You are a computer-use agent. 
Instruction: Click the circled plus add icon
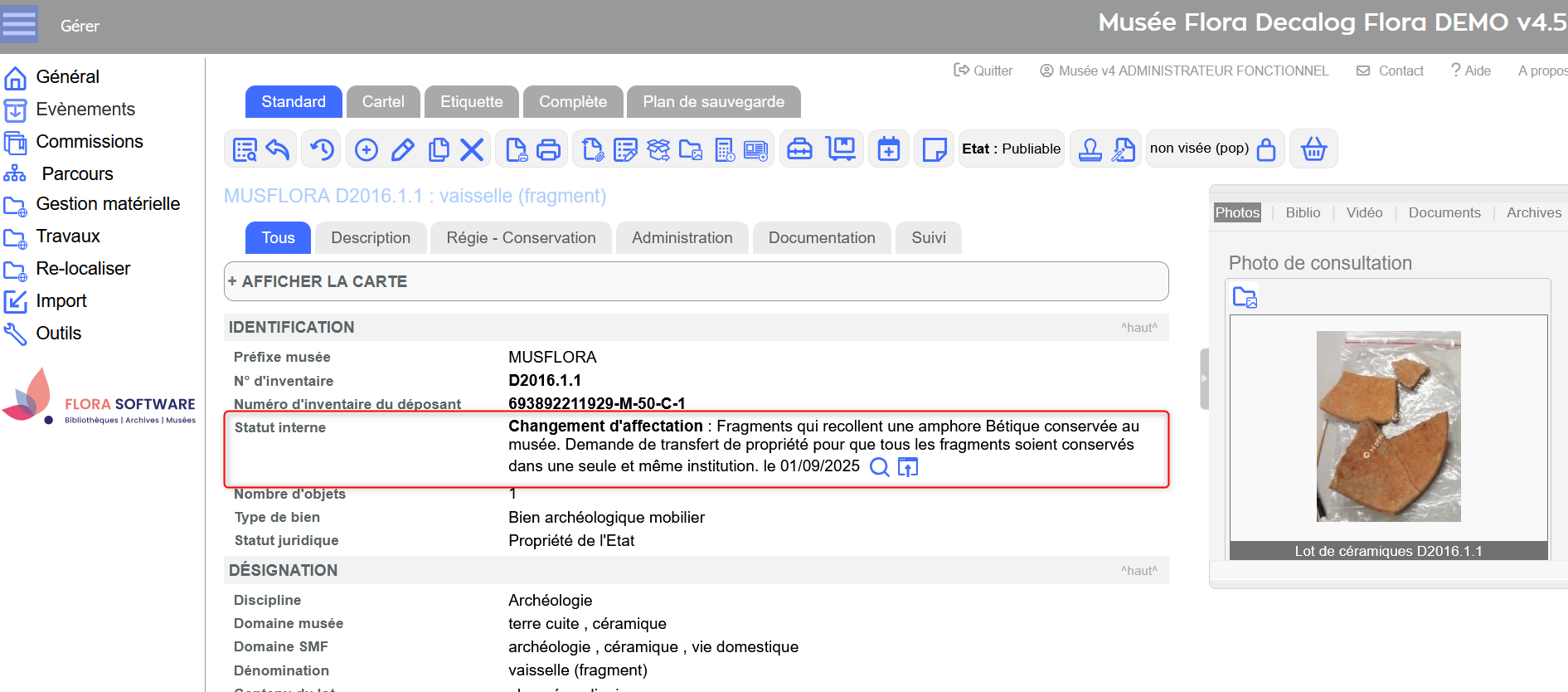(367, 149)
